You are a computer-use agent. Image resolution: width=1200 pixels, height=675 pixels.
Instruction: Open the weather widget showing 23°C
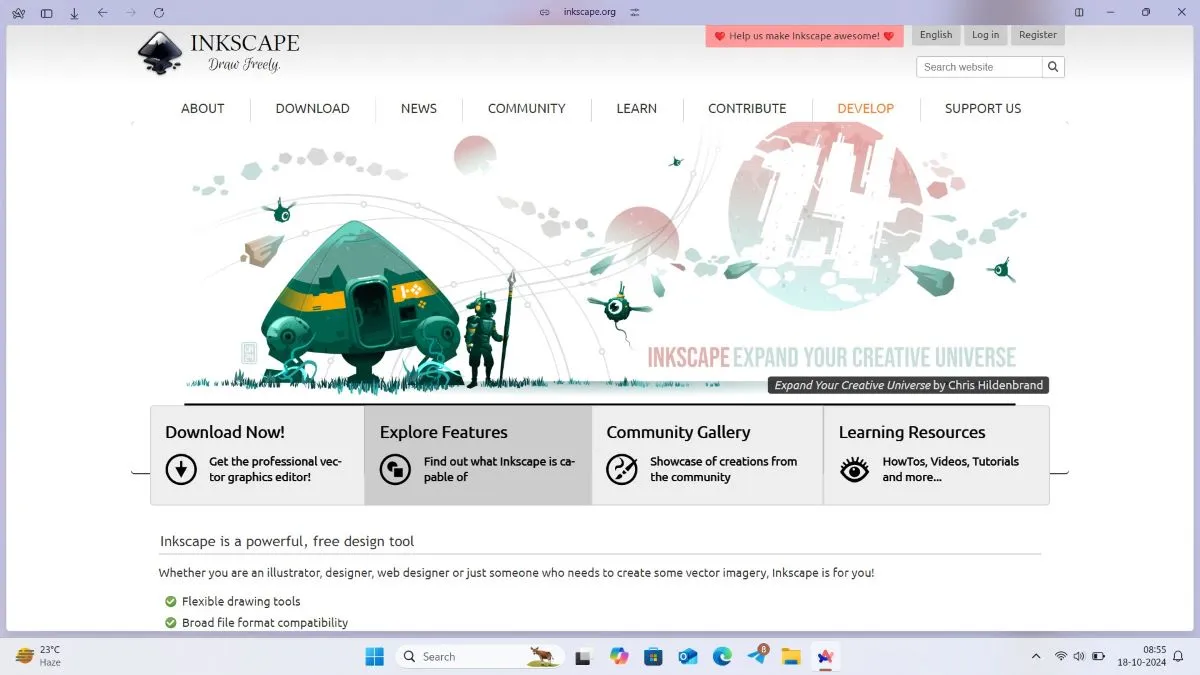click(38, 656)
